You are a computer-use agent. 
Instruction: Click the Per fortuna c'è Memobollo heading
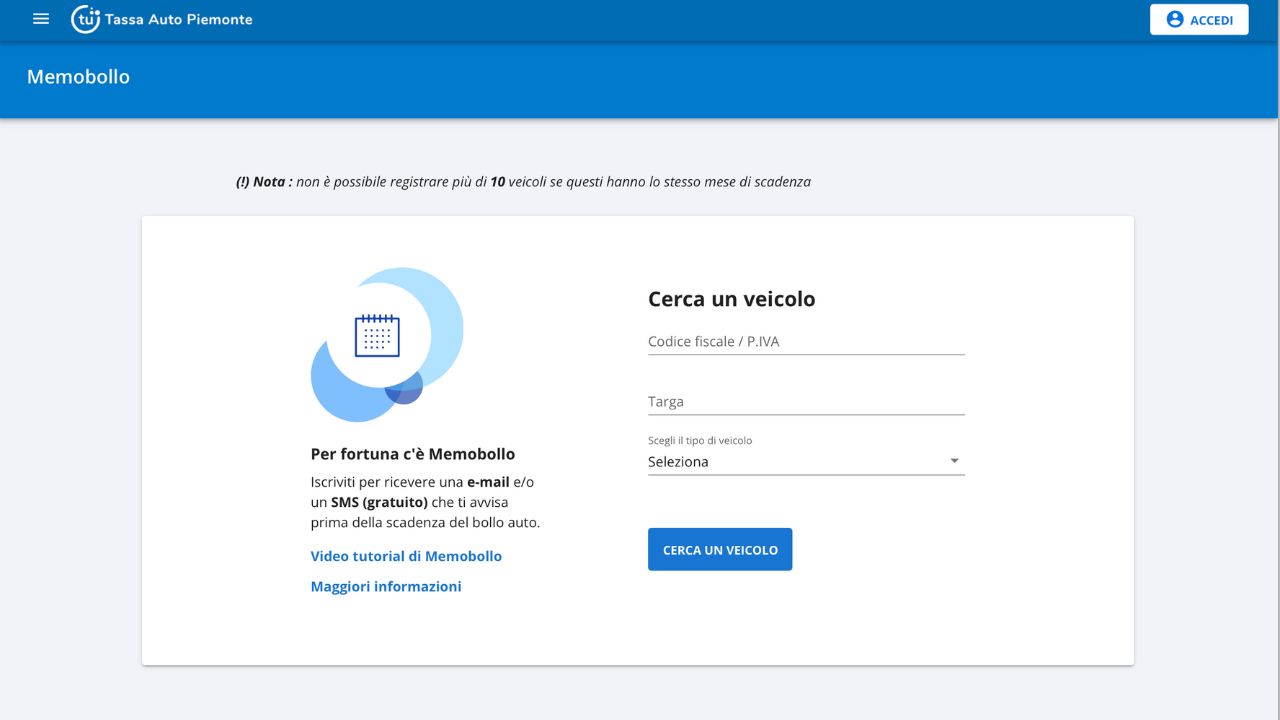(413, 454)
